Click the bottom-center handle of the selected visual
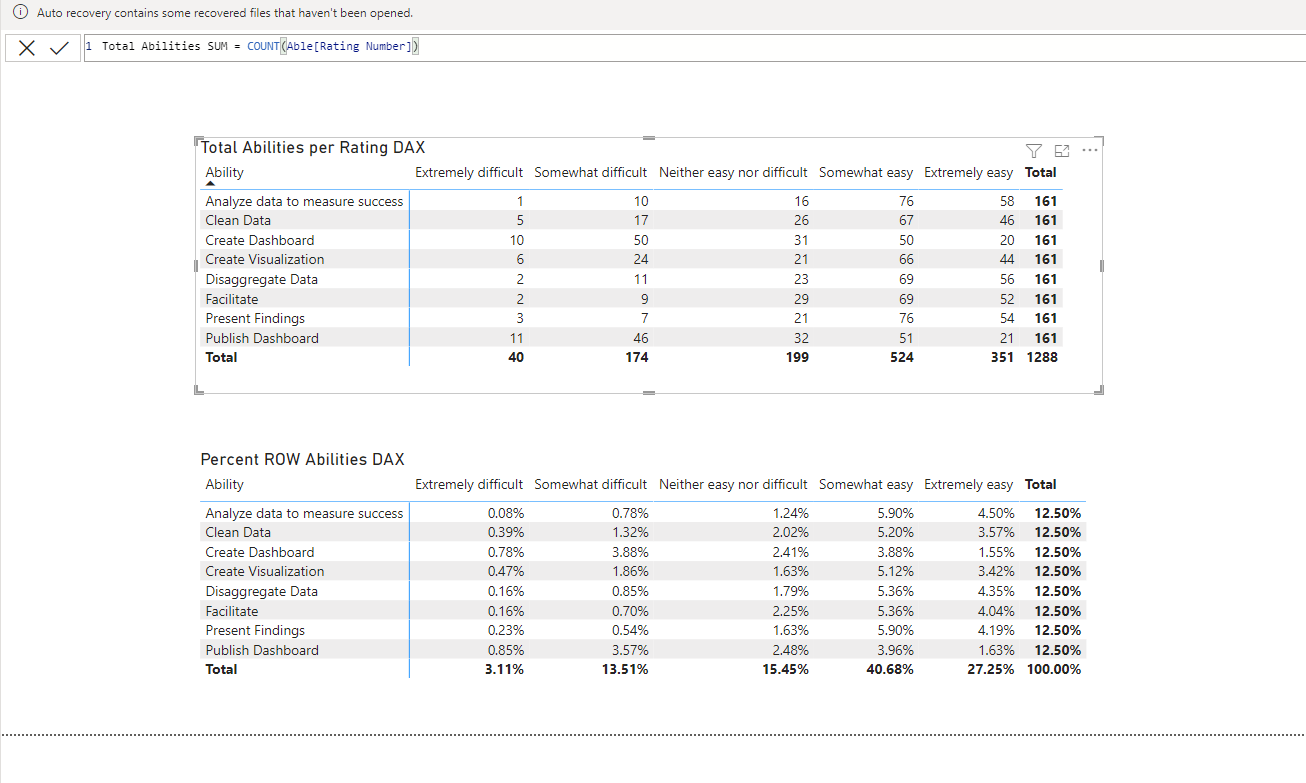1306x783 pixels. [648, 392]
